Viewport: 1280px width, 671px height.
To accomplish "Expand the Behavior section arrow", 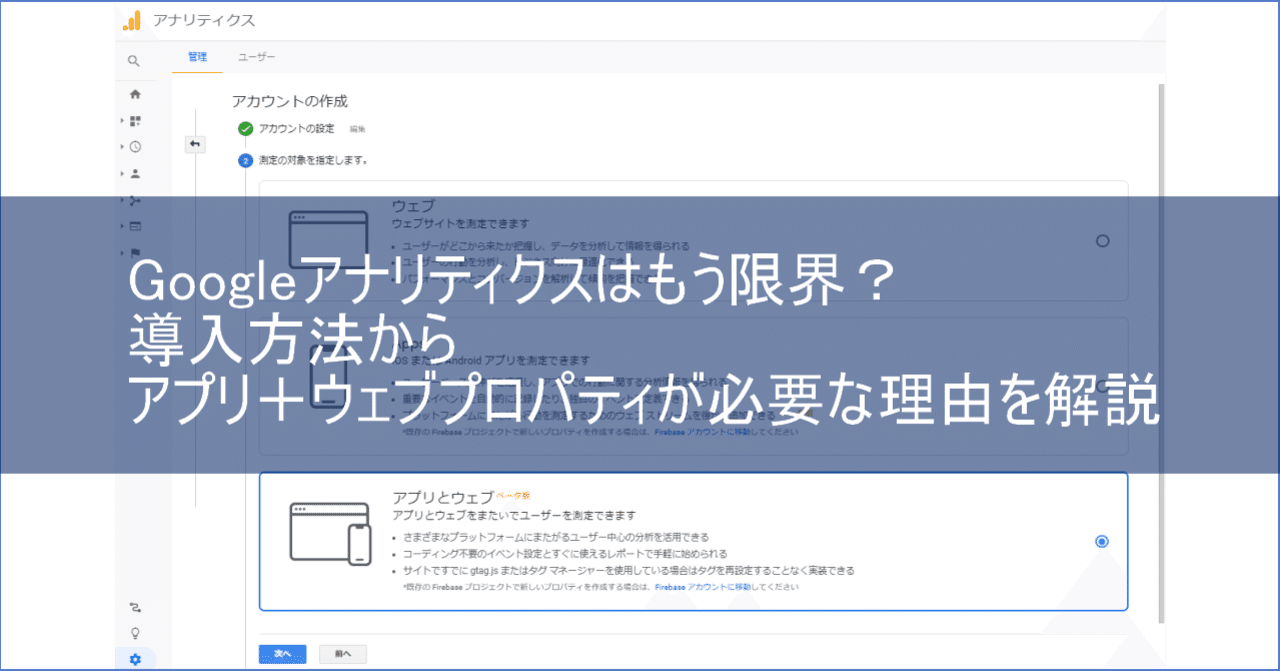I will coord(122,226).
